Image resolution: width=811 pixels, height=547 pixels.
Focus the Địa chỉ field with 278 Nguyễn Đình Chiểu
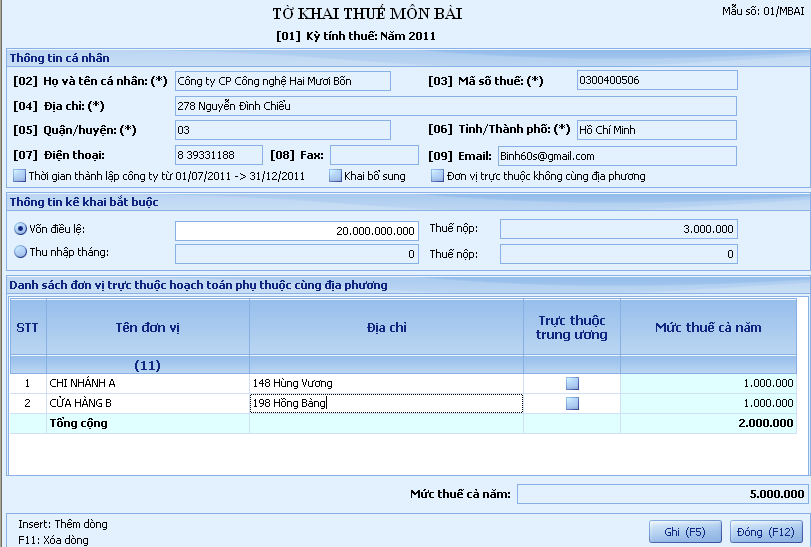[454, 105]
